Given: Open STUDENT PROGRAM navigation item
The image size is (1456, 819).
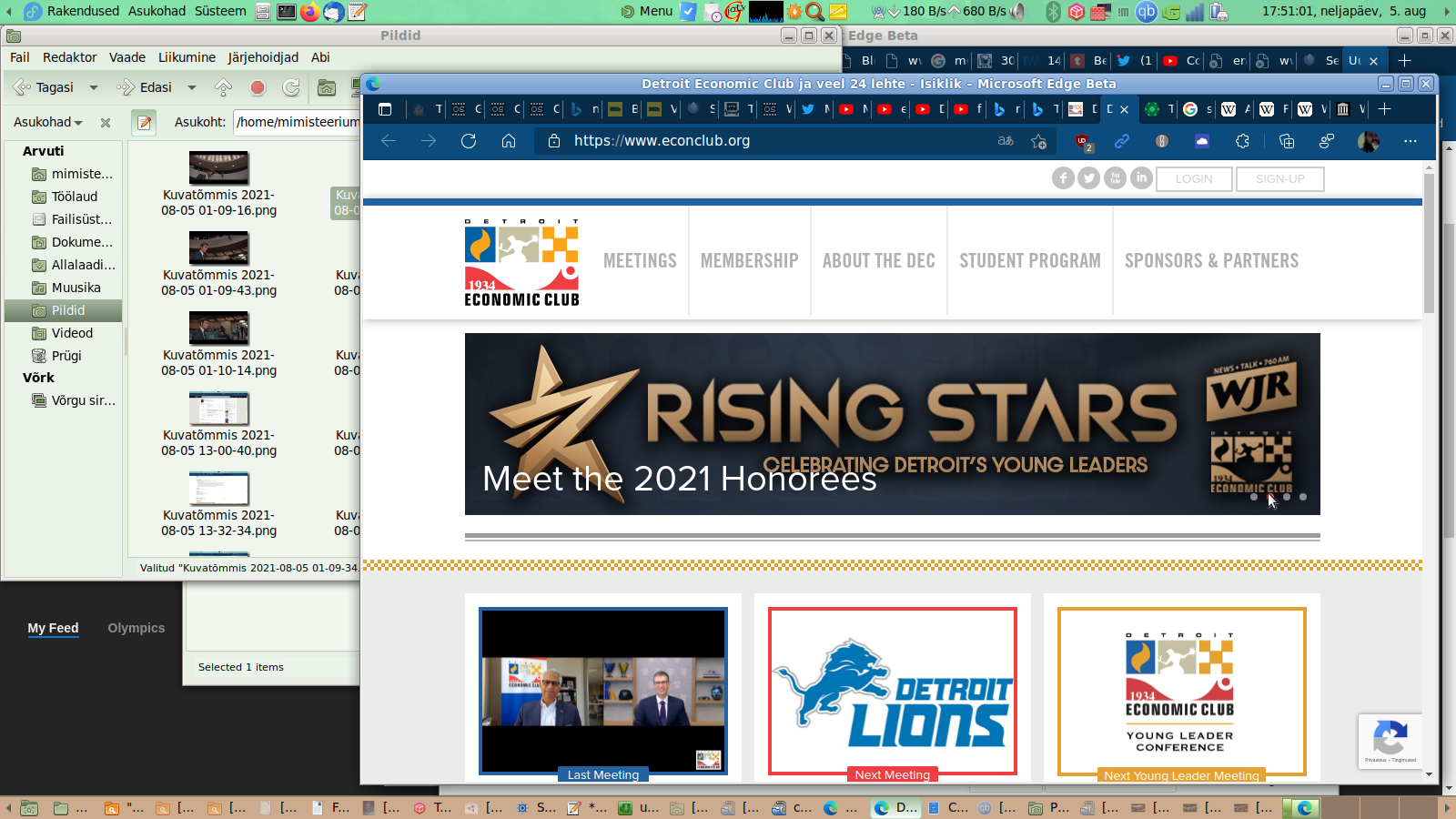Looking at the screenshot, I should [1030, 261].
